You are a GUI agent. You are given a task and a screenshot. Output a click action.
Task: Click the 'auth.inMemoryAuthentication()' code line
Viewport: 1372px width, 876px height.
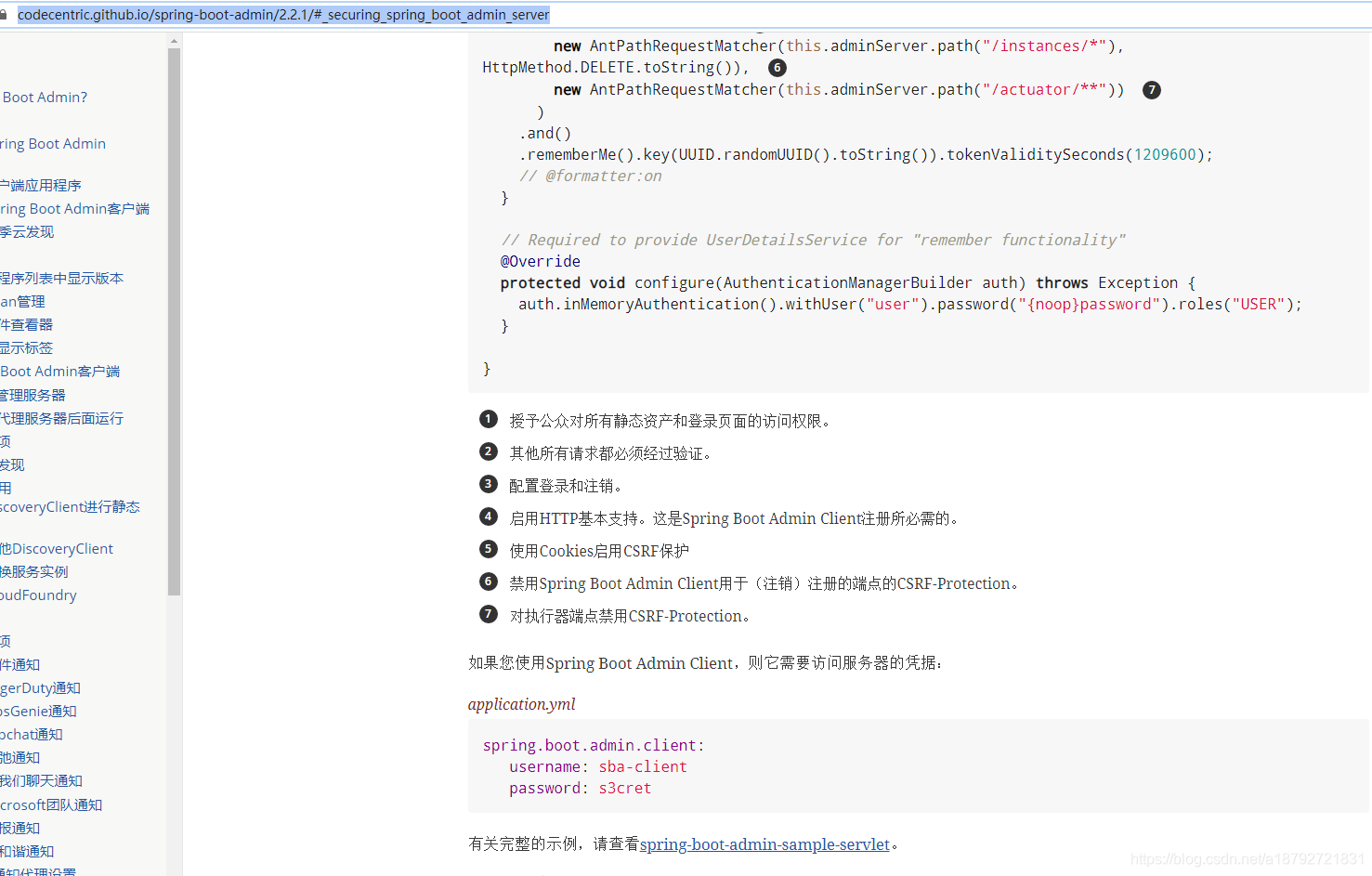tap(910, 305)
